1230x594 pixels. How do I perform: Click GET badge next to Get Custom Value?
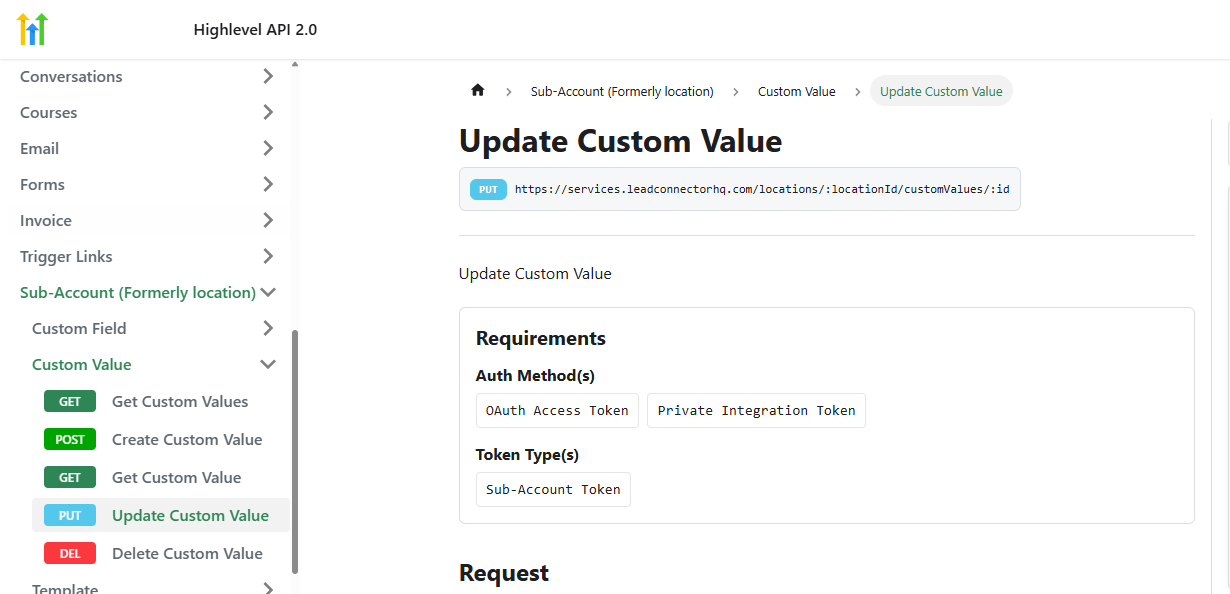tap(70, 478)
